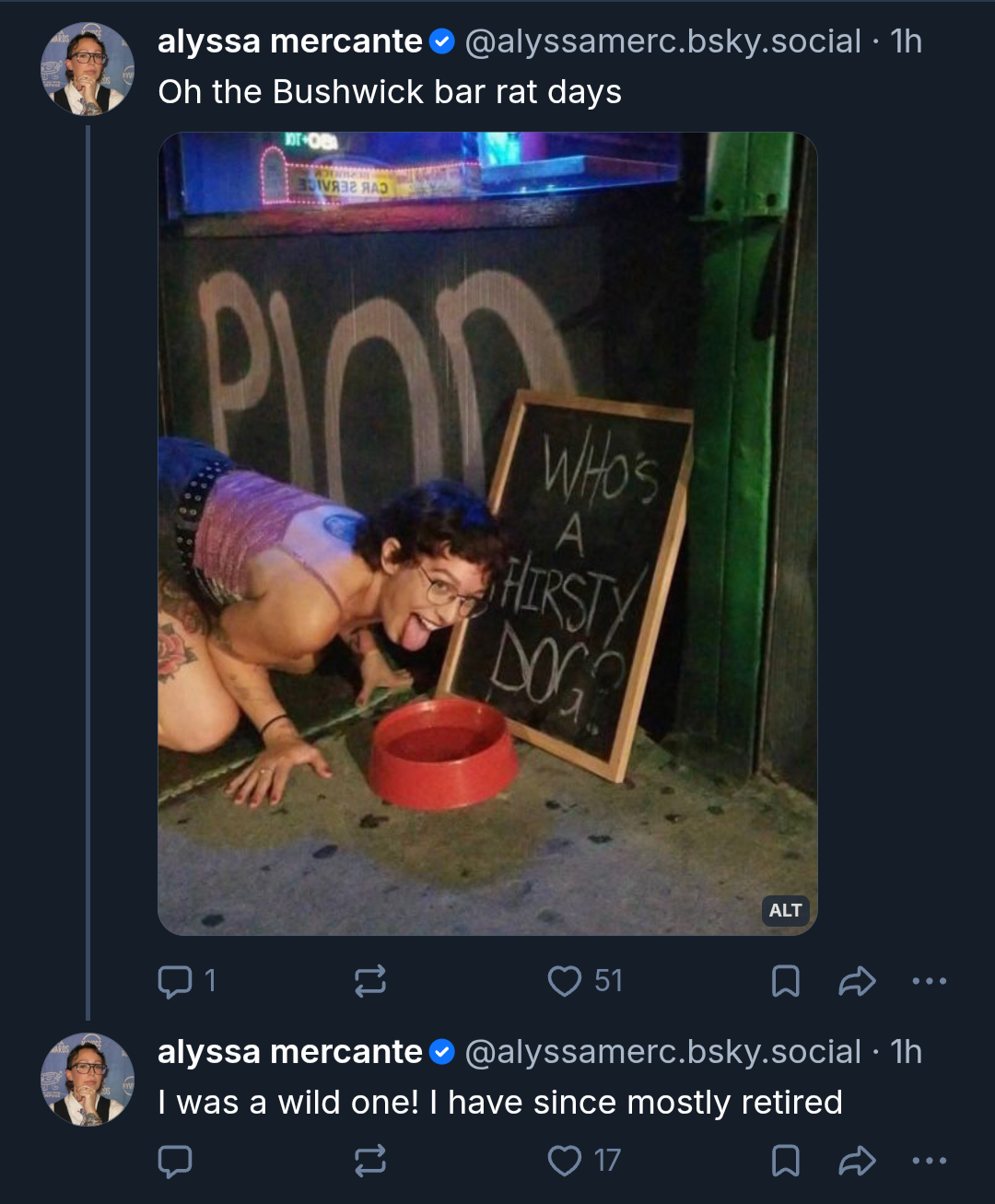Repost the 'I was a wild one' post
Viewport: 995px width, 1204px height.
(370, 1161)
